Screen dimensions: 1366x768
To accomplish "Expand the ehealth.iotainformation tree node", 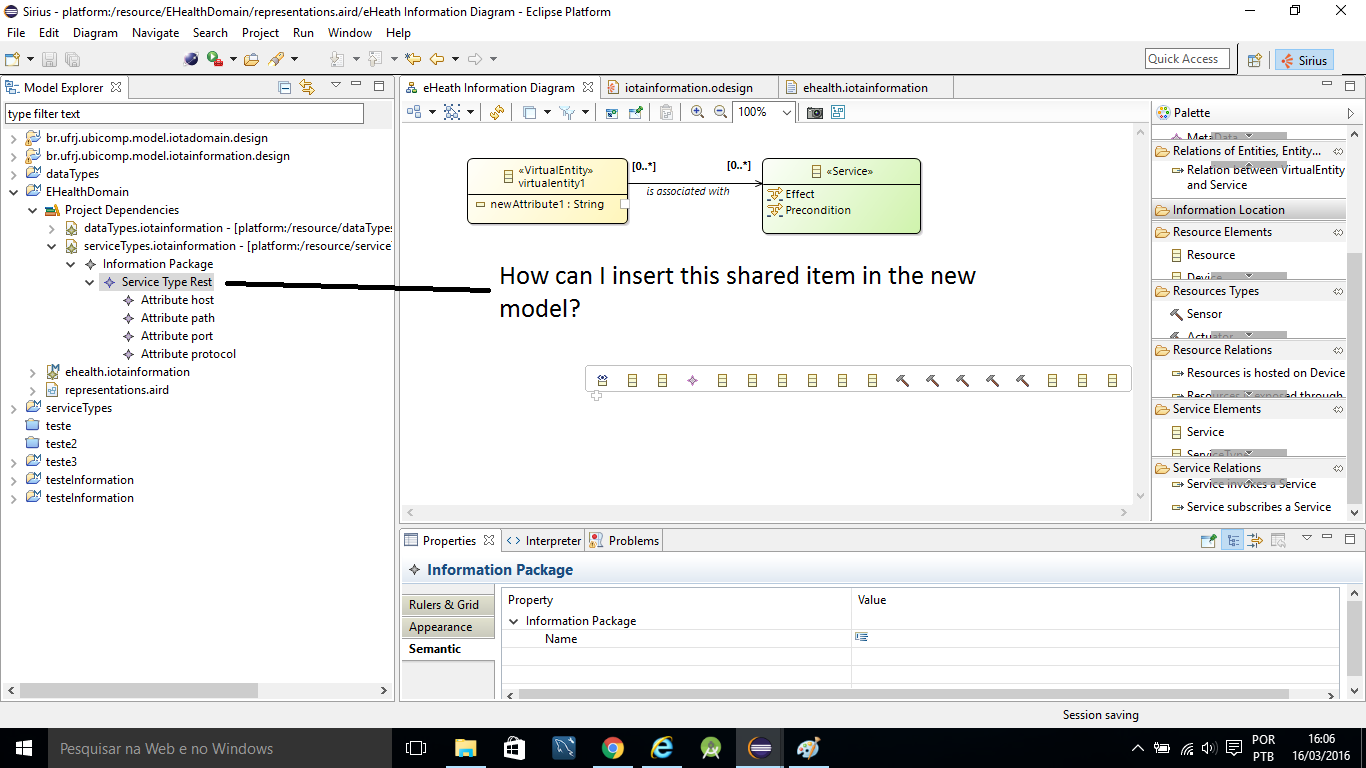I will (33, 372).
